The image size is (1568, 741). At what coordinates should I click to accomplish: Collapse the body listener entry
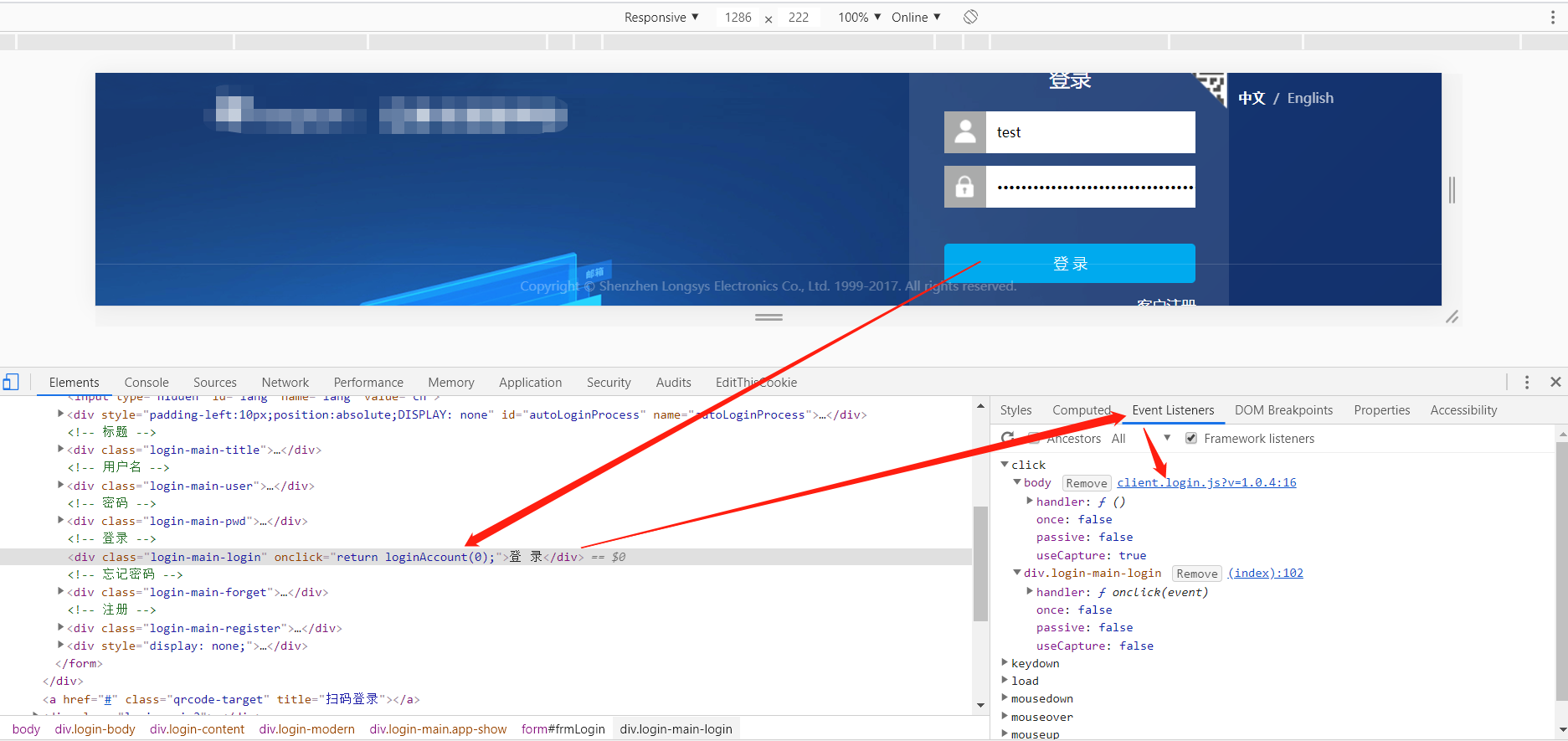(1017, 482)
